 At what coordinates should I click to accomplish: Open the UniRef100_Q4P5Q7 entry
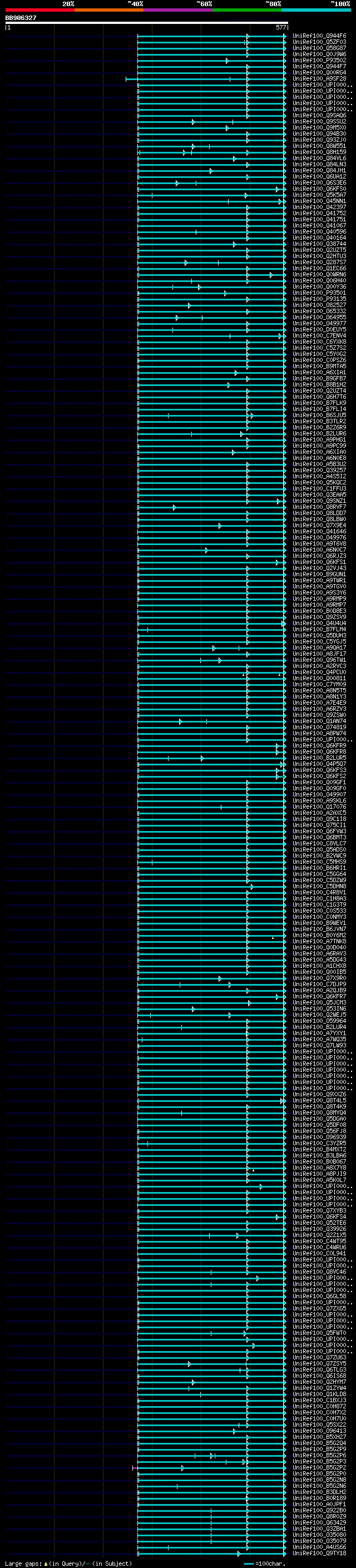[319, 764]
